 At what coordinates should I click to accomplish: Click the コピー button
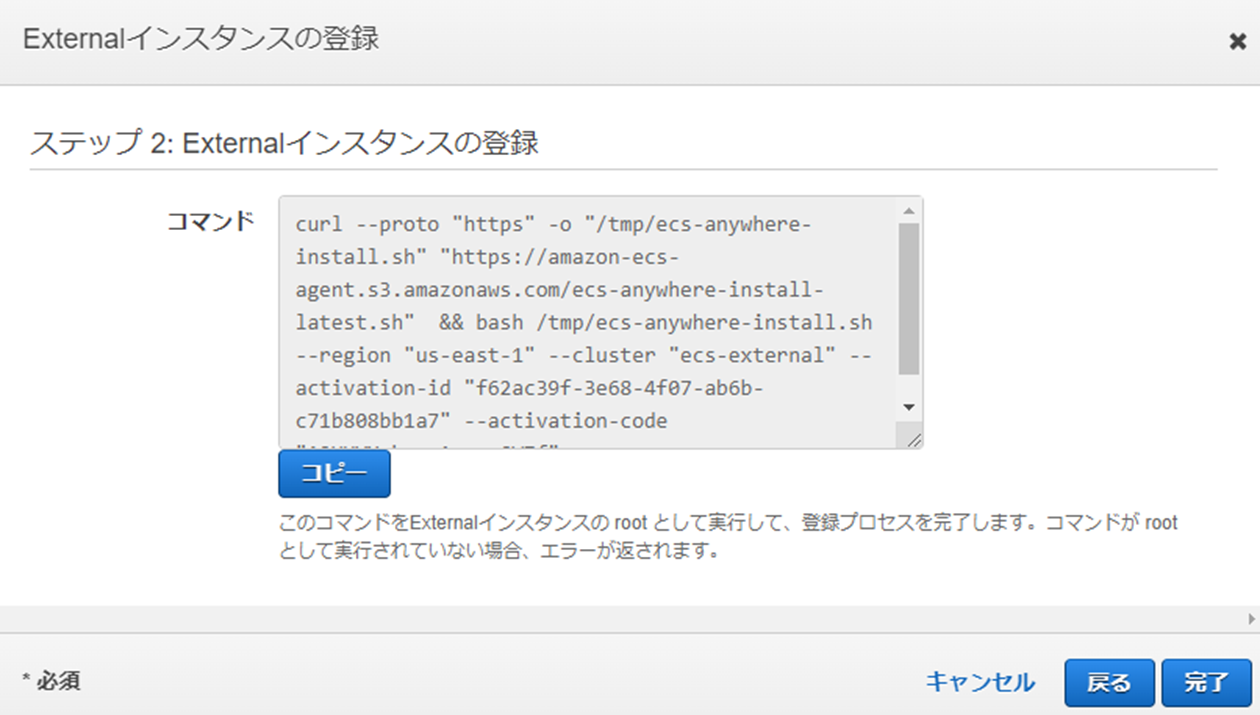coord(334,474)
